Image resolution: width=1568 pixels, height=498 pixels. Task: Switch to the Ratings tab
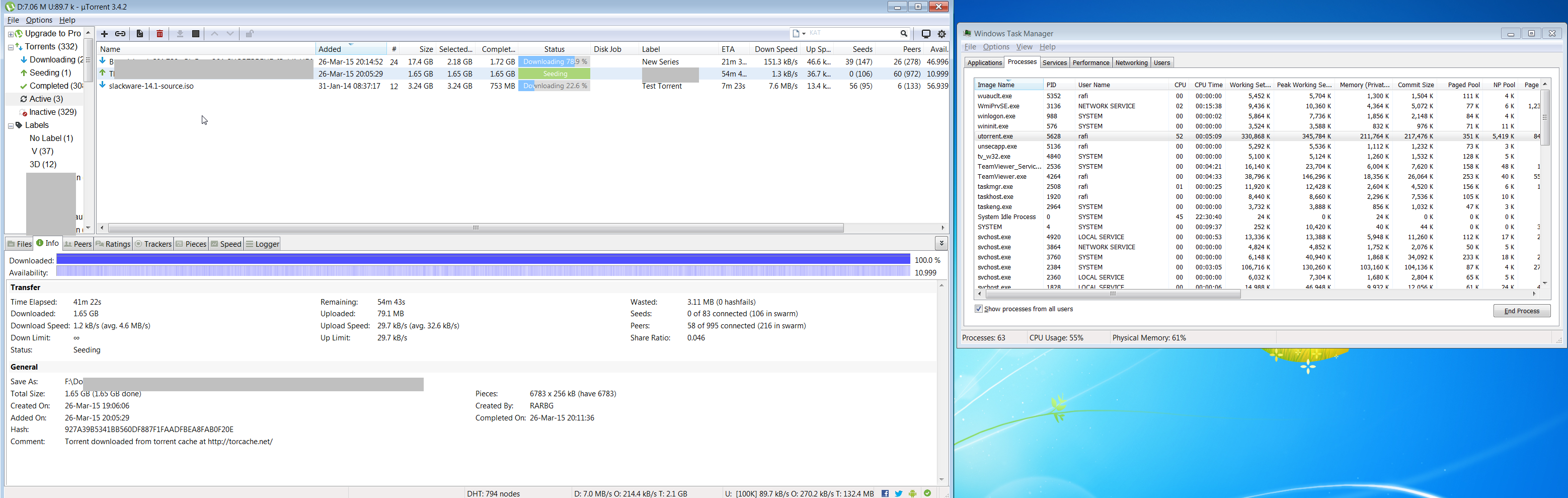pyautogui.click(x=113, y=244)
